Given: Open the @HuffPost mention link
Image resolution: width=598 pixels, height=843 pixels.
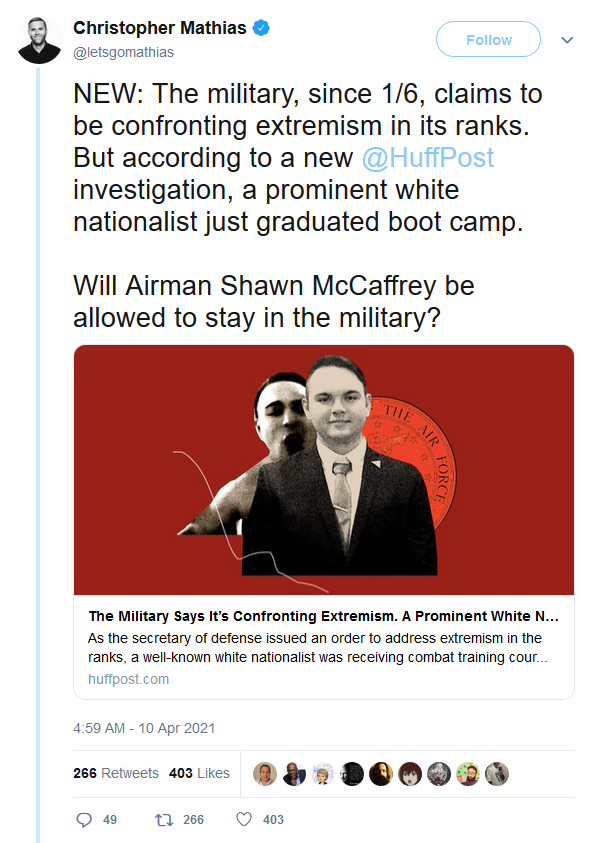Looking at the screenshot, I should point(428,158).
